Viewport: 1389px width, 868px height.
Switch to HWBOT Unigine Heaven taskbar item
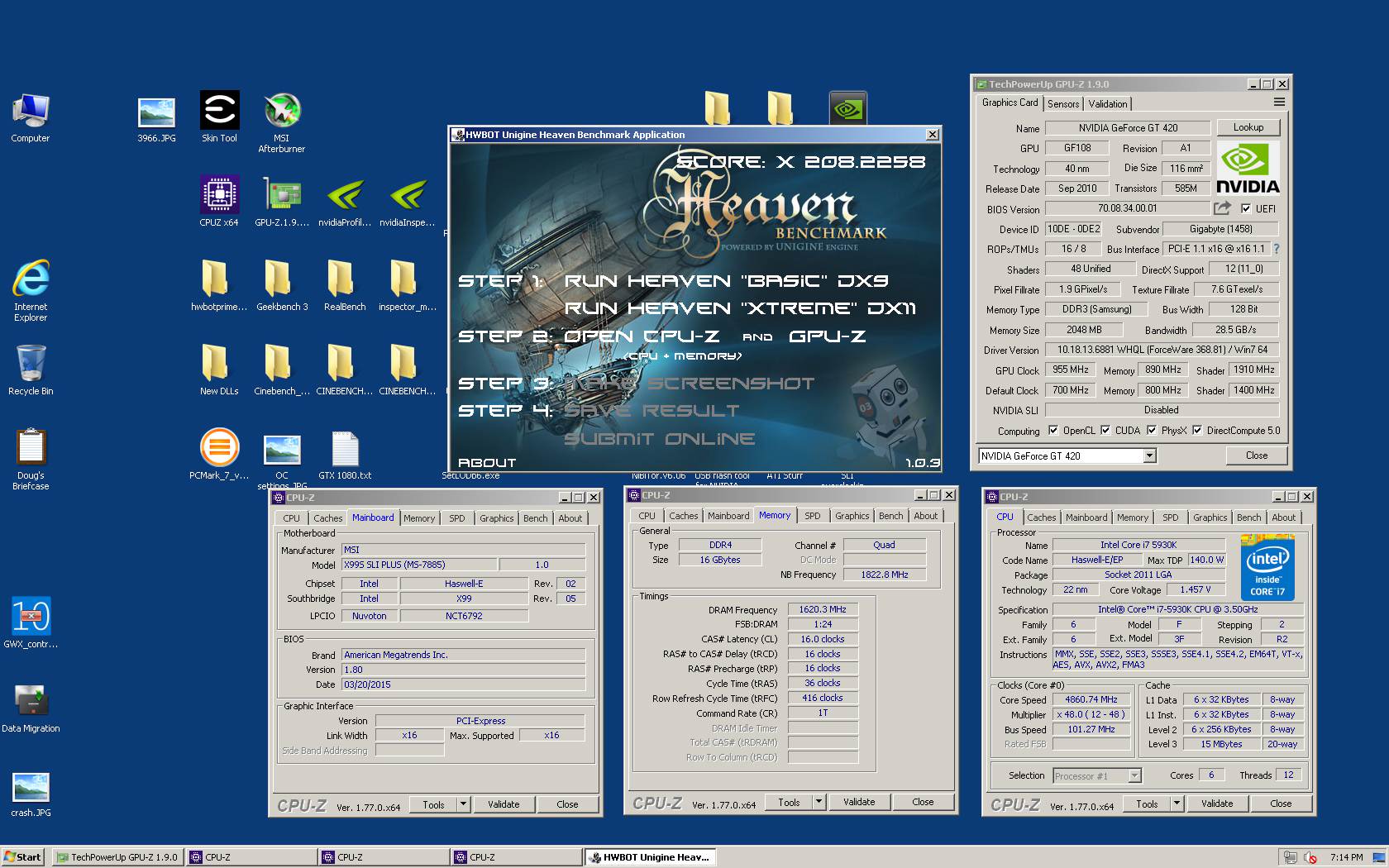click(x=650, y=857)
